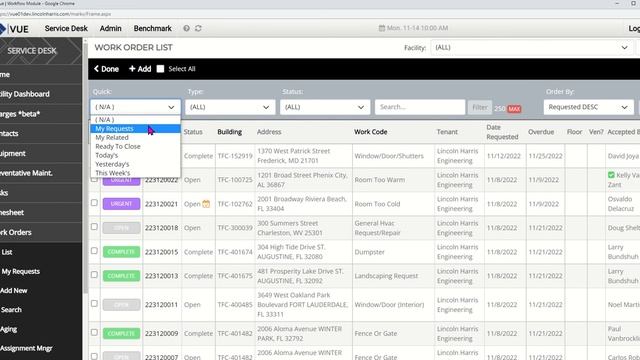Open Admin top menu
This screenshot has width=640, height=360.
[111, 28]
